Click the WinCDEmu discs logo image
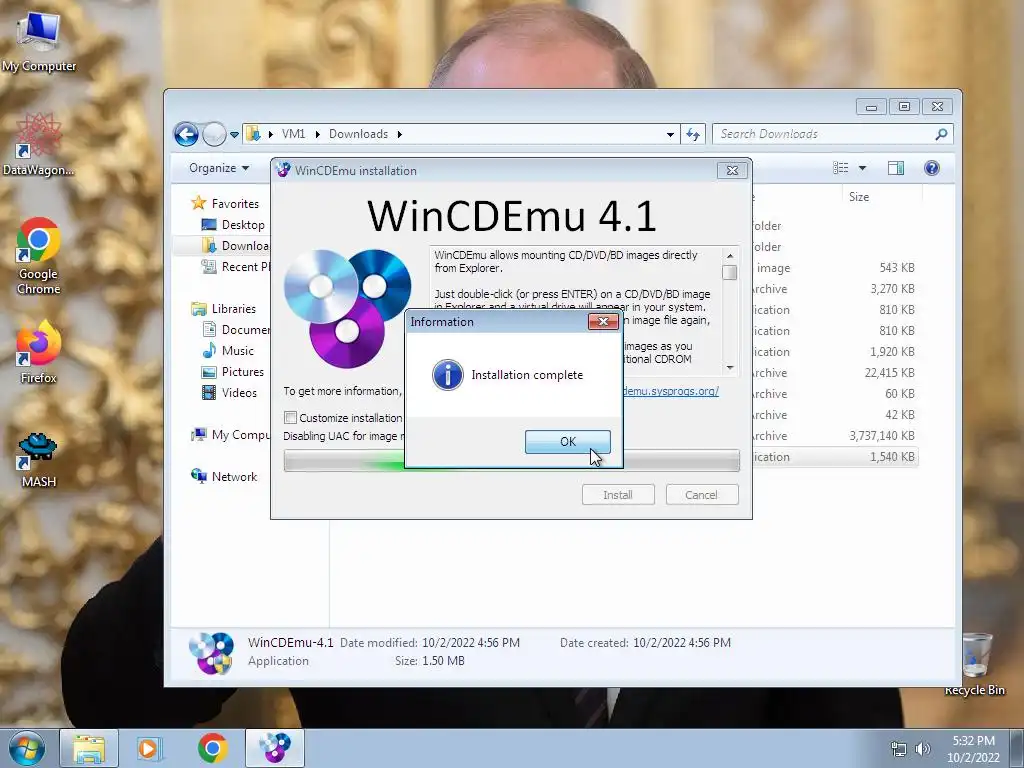The width and height of the screenshot is (1024, 768). pyautogui.click(x=347, y=308)
